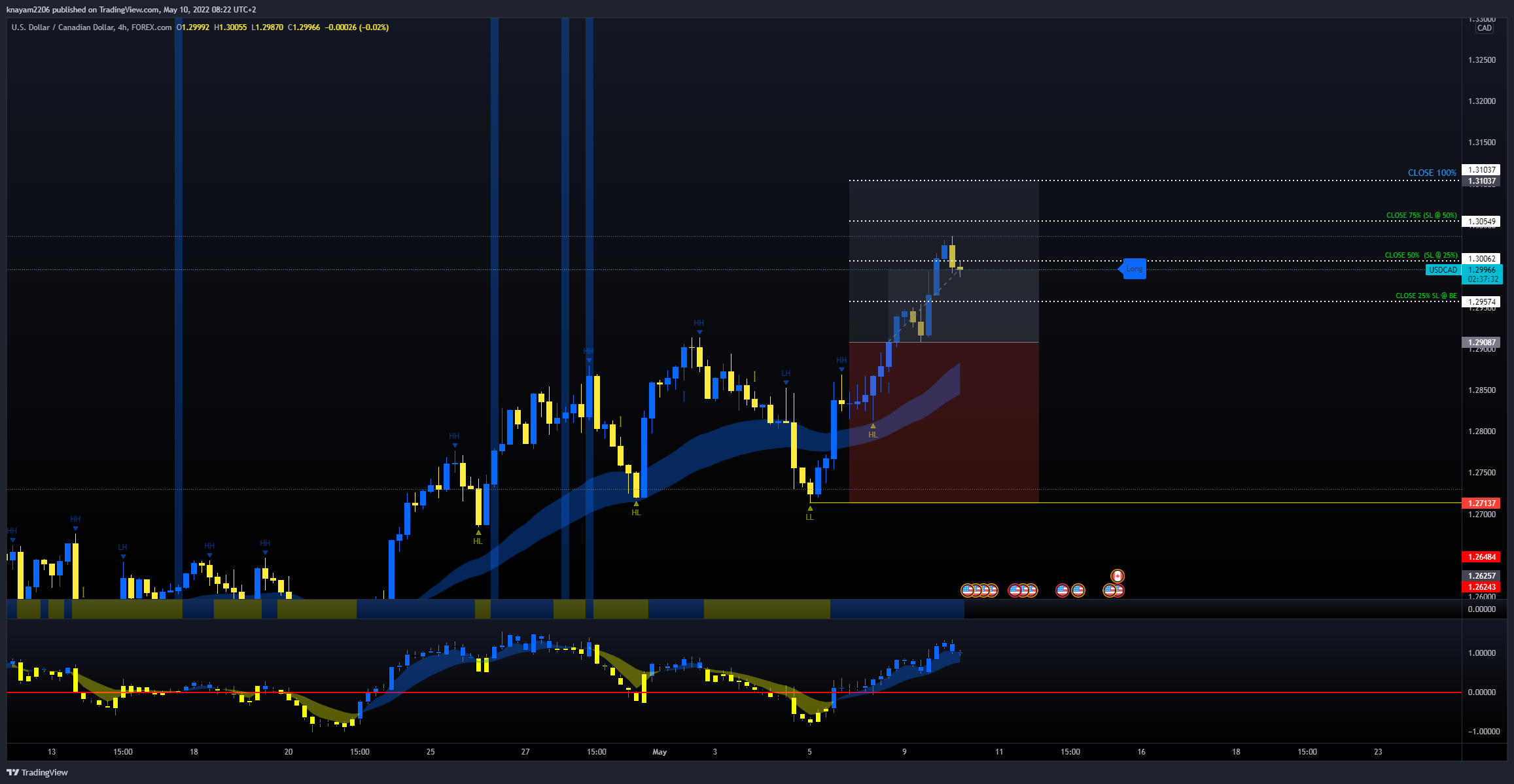This screenshot has width=1514, height=784.
Task: Click the USDCAD symbol tag
Action: tap(1443, 269)
